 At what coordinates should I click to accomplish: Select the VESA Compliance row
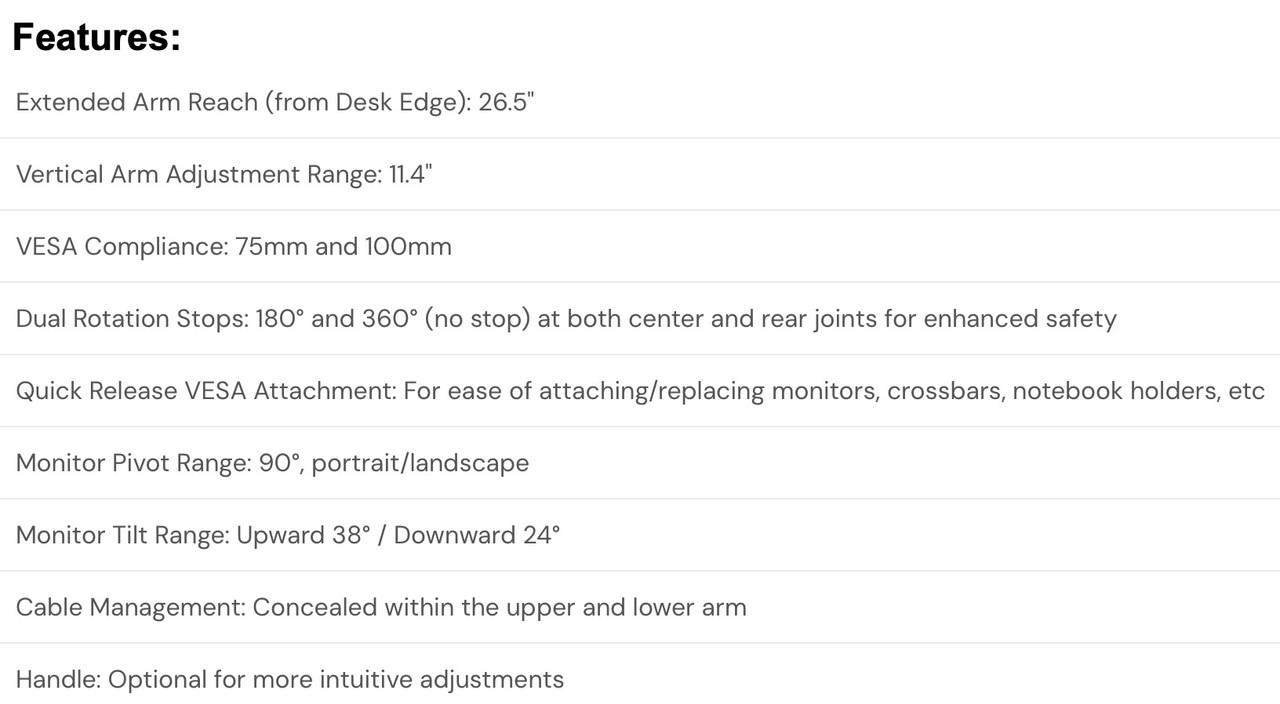[640, 246]
